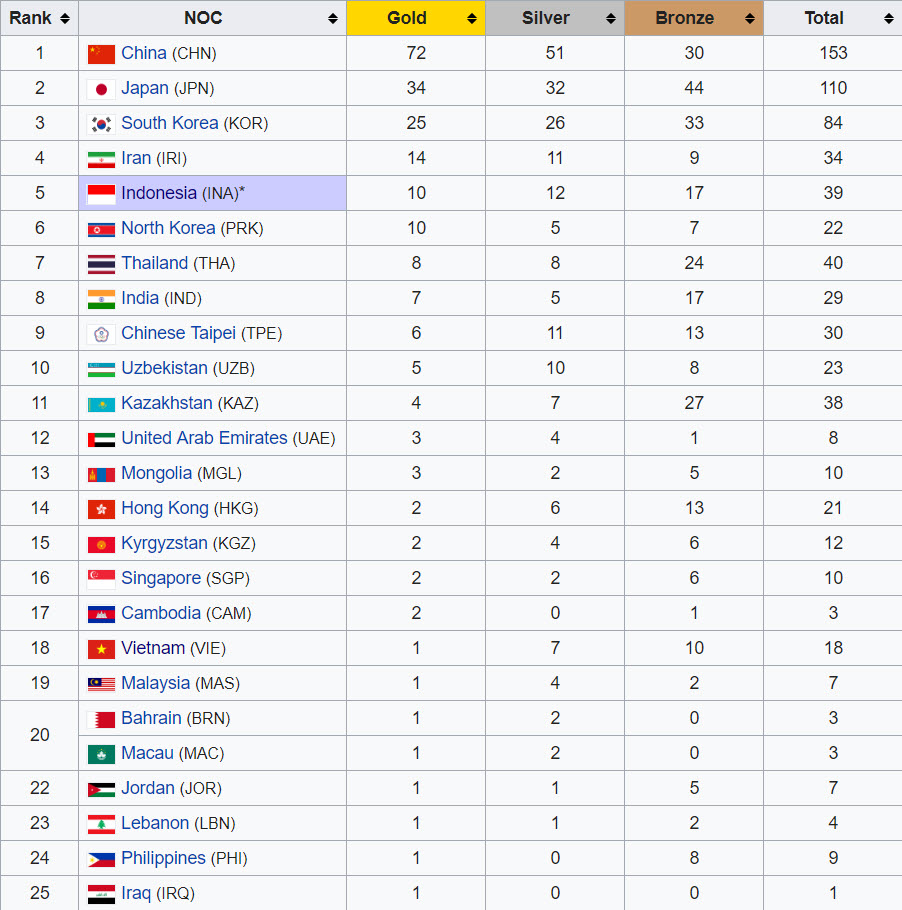Open the Jordan link

tap(147, 788)
